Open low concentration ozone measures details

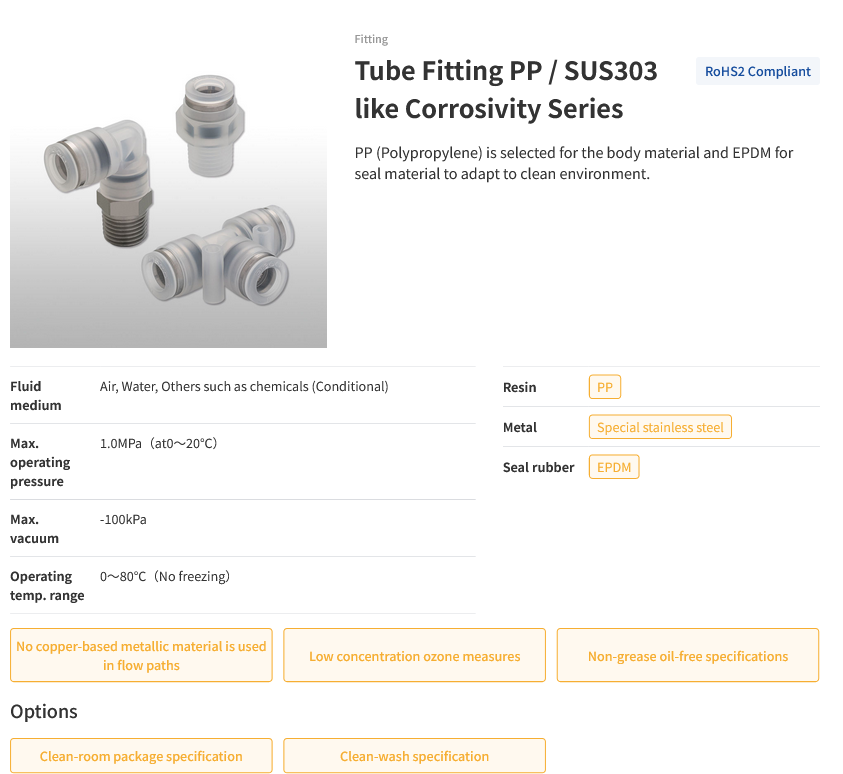tap(414, 655)
